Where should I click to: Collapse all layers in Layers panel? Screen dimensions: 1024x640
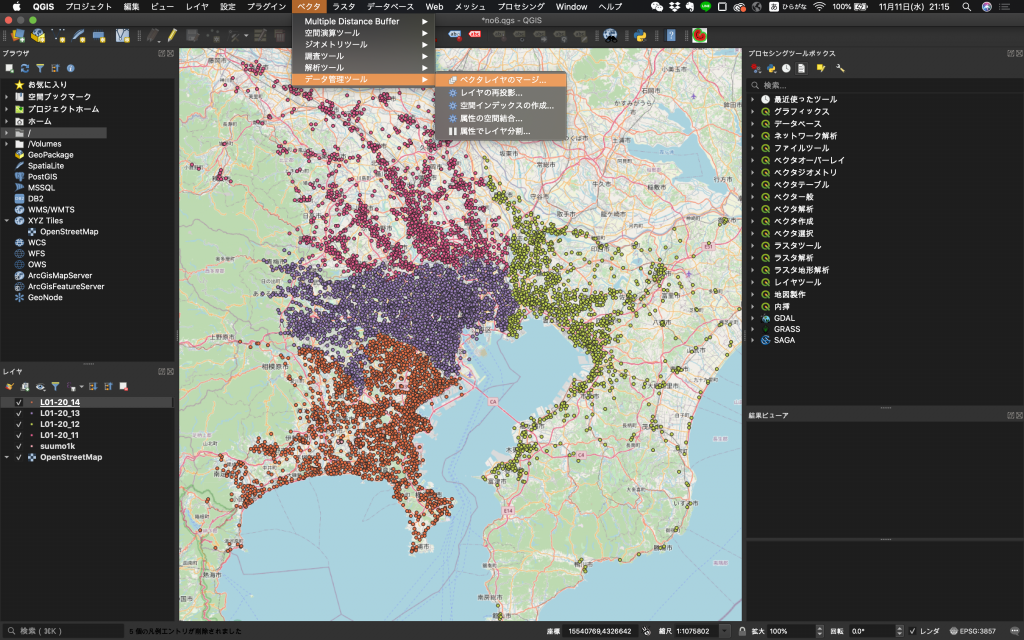108,387
